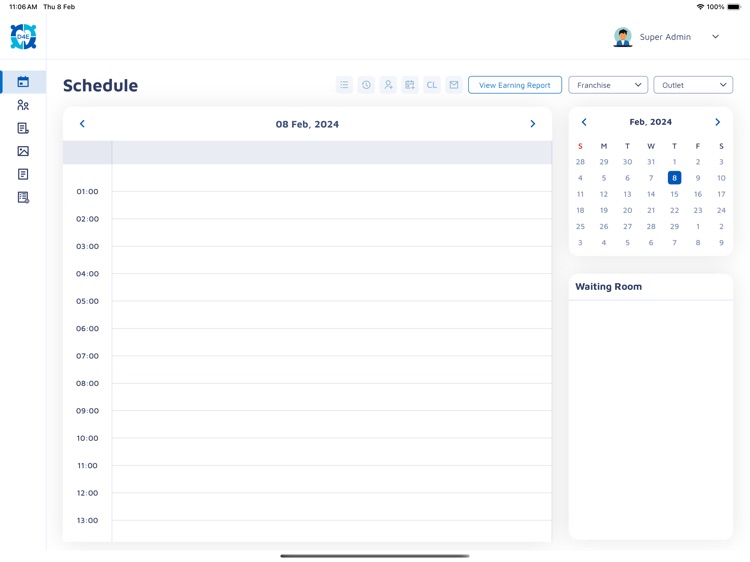Viewport: 750px width, 562px height.
Task: Click the 11:00 time slot label
Action: coord(88,465)
